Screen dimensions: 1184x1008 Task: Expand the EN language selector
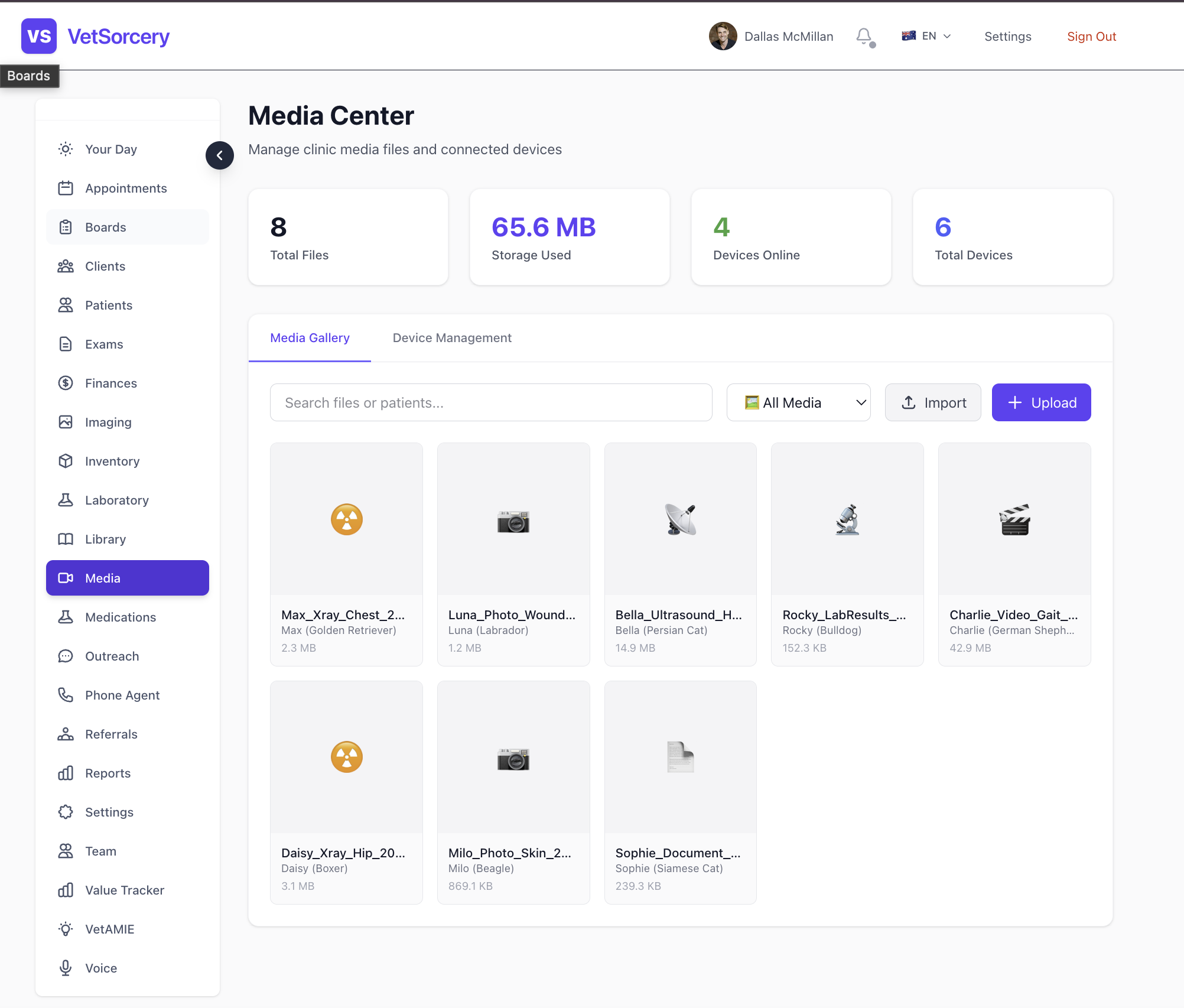(926, 36)
